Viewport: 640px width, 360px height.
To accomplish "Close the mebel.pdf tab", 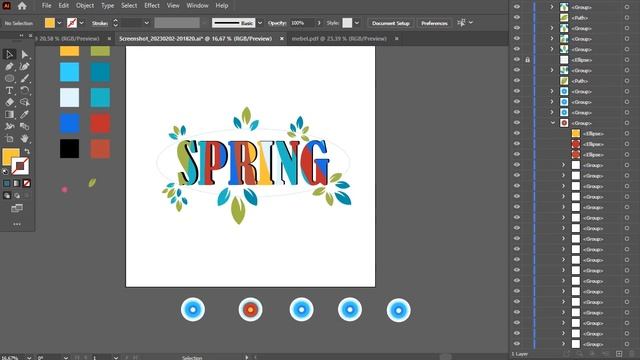I will pyautogui.click(x=396, y=38).
